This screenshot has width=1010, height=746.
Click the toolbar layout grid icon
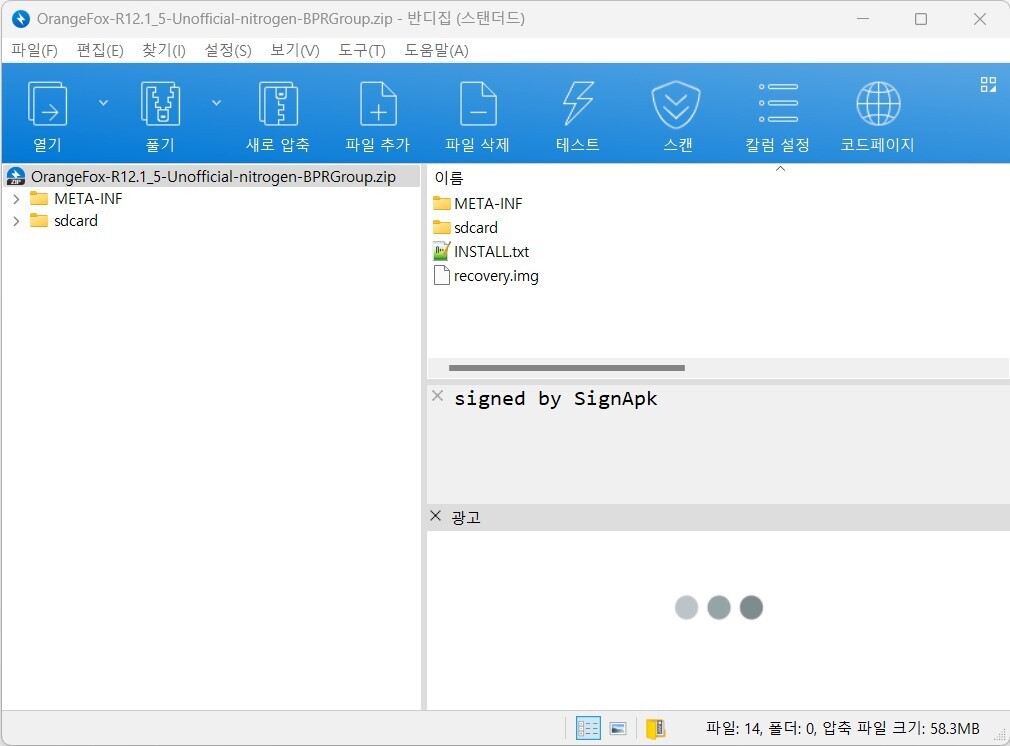coord(988,84)
